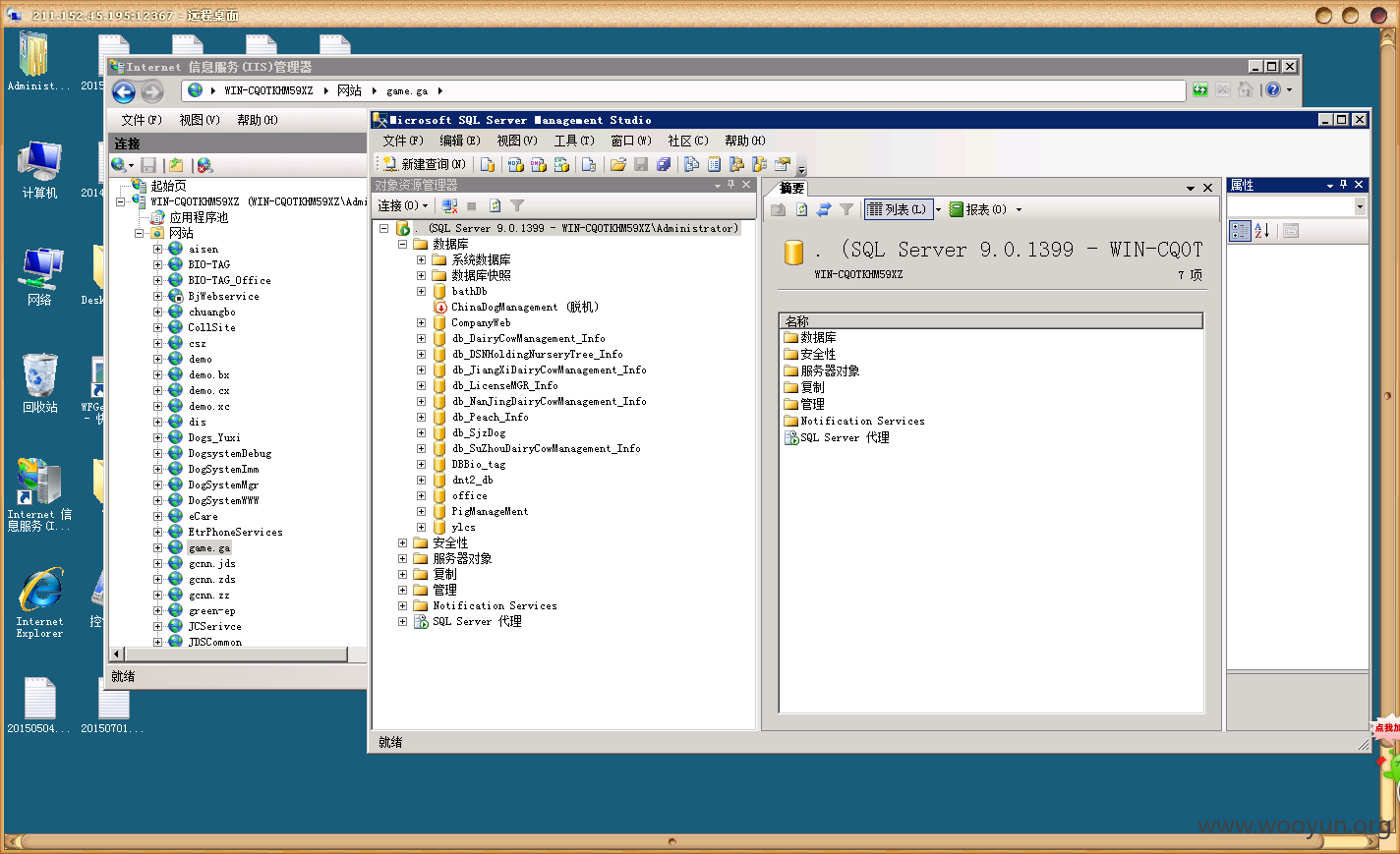Click the MDX query toolbar icon
This screenshot has height=854, width=1400.
pos(515,164)
